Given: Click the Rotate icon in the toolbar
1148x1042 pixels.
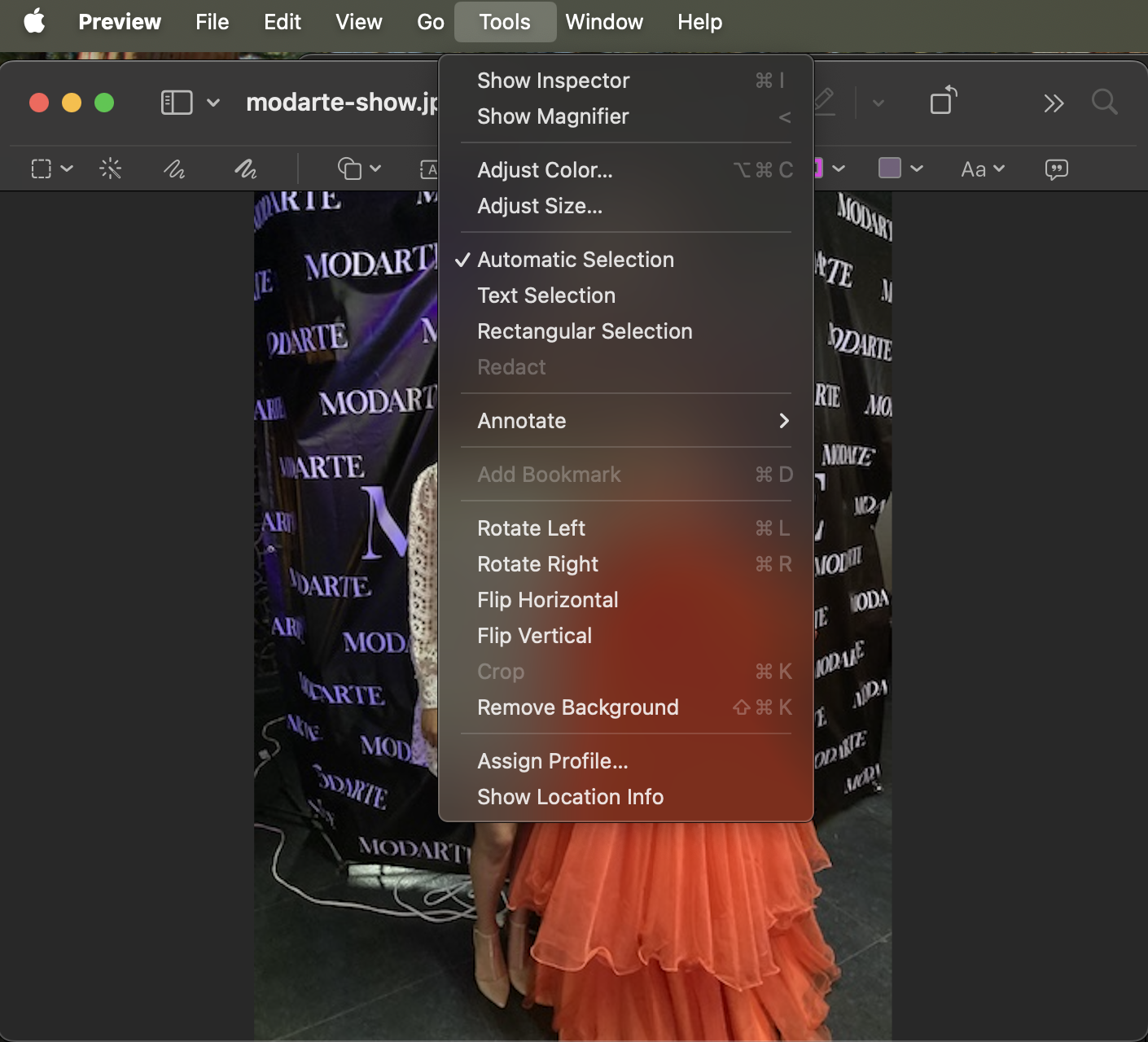Looking at the screenshot, I should [943, 102].
